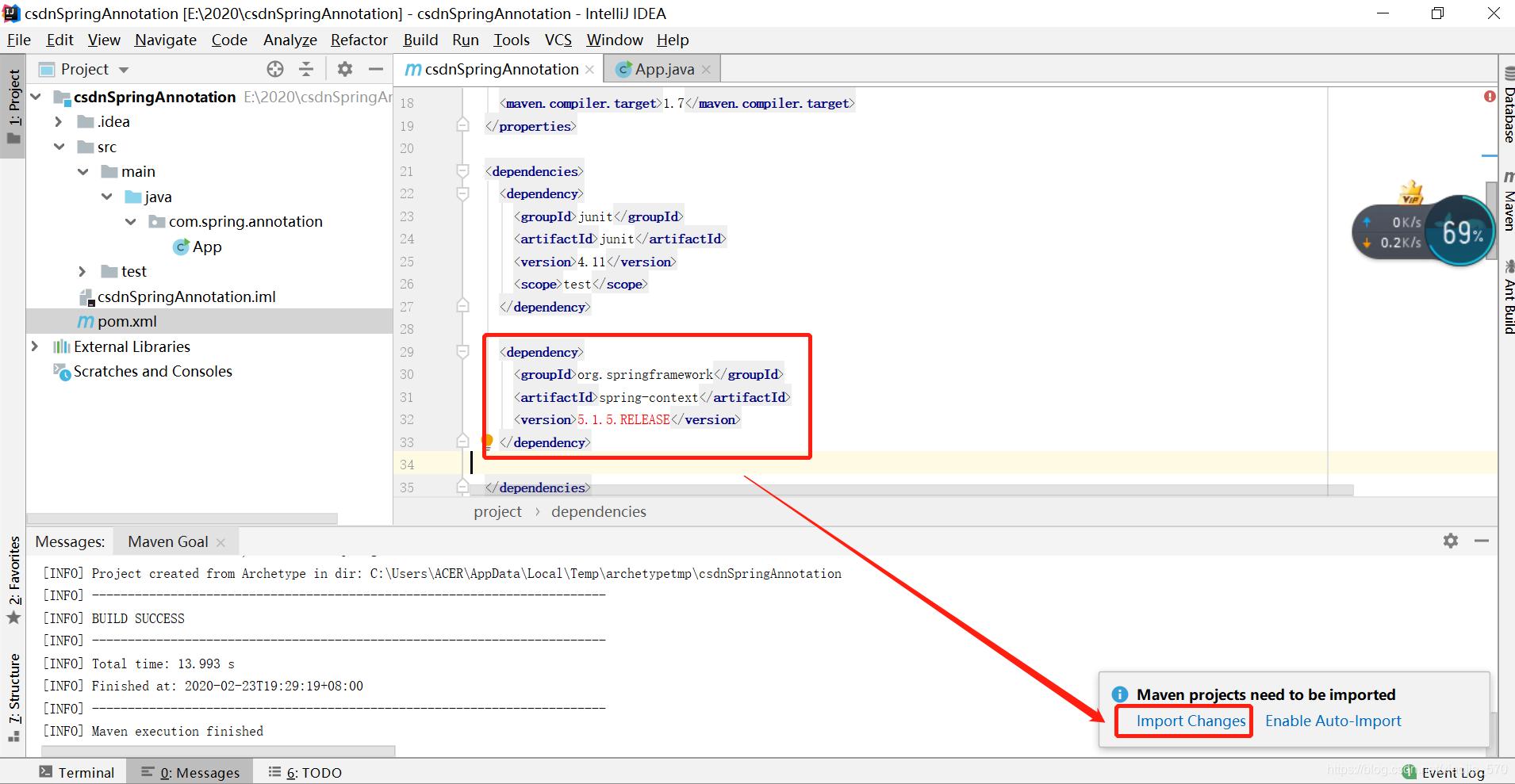Select Scratches and Consoles
Screen dimensions: 1515x784
[x=152, y=371]
